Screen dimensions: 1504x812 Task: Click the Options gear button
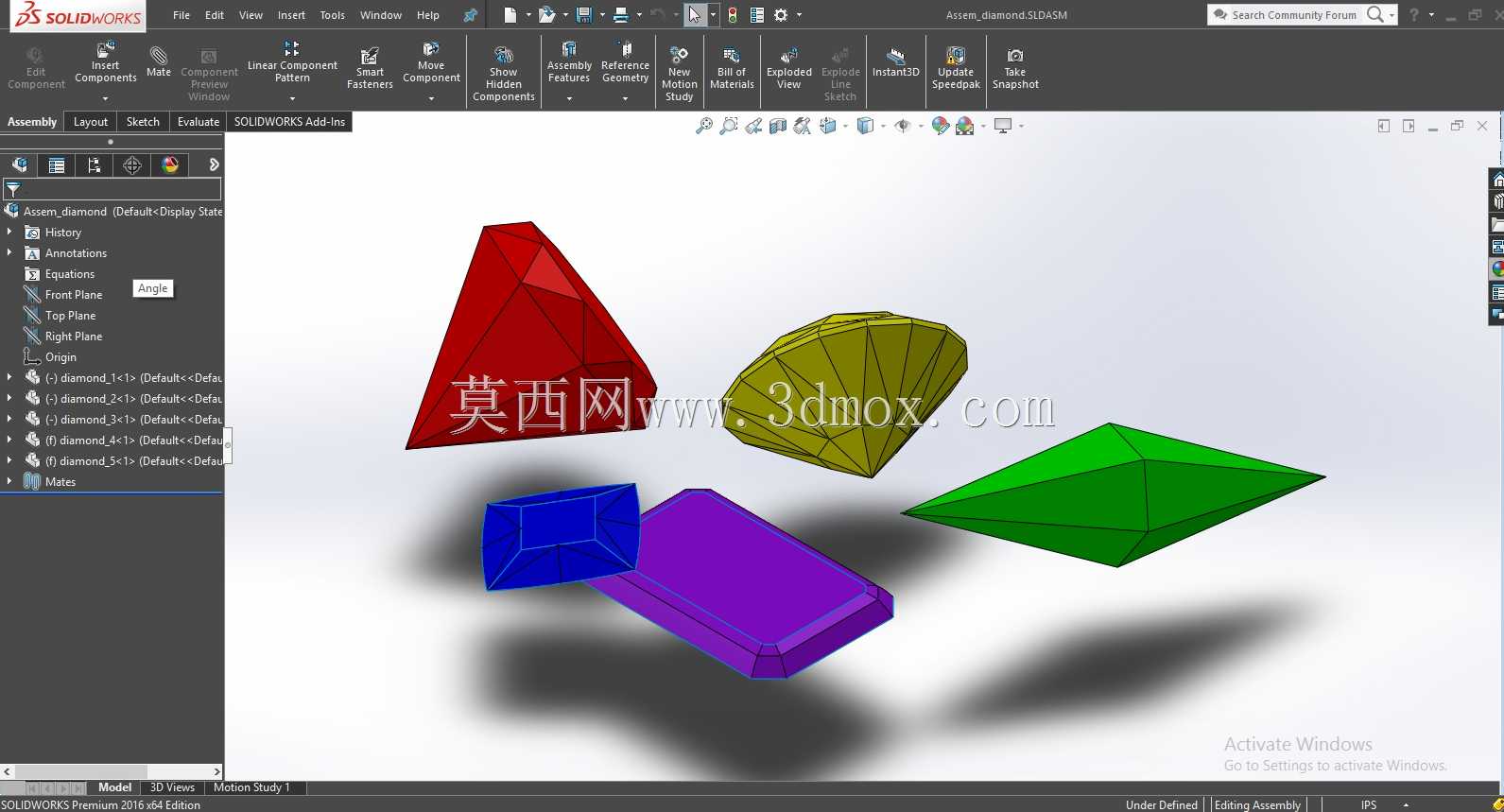coord(781,15)
